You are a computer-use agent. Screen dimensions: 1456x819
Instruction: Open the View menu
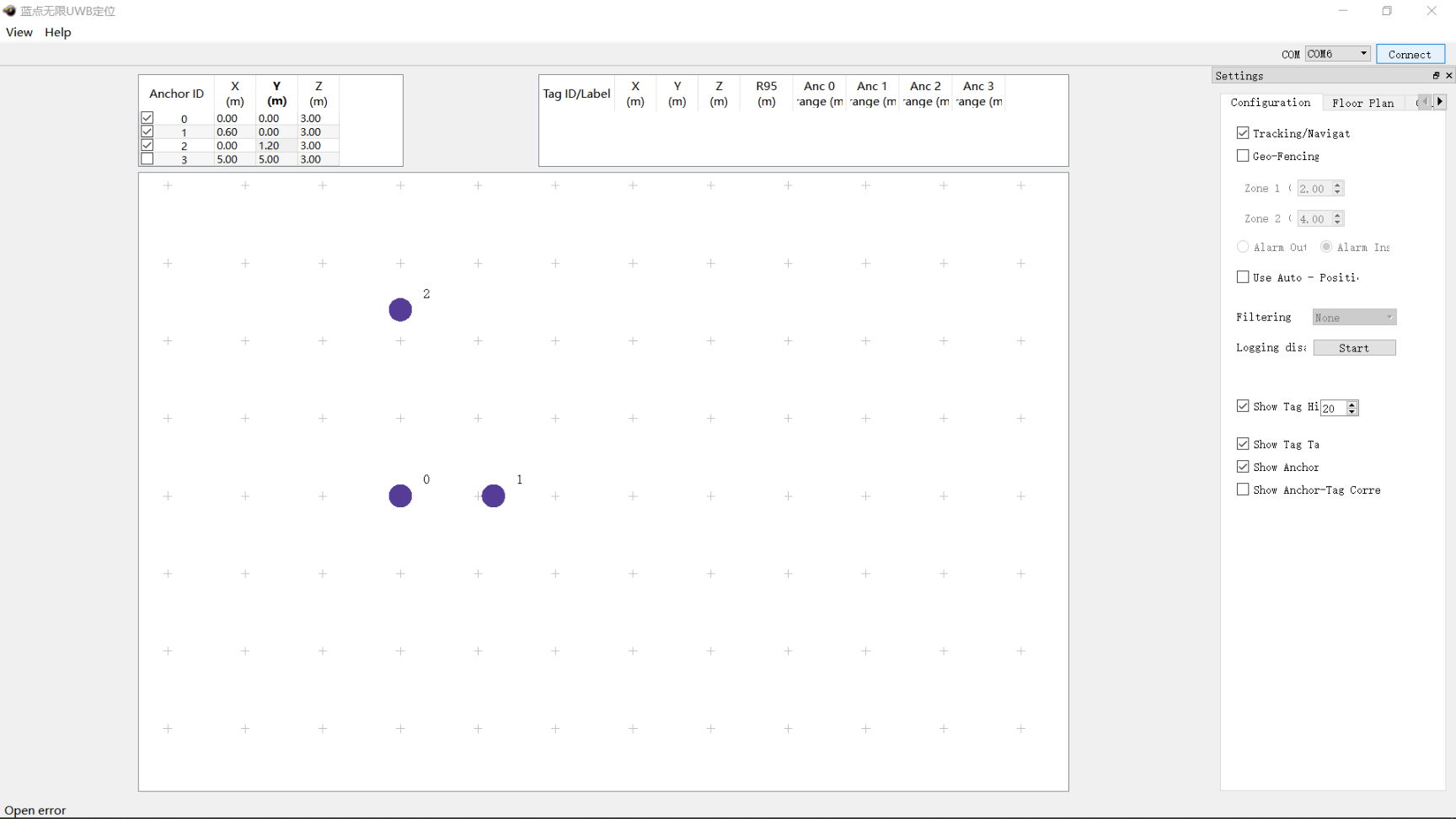pyautogui.click(x=19, y=32)
